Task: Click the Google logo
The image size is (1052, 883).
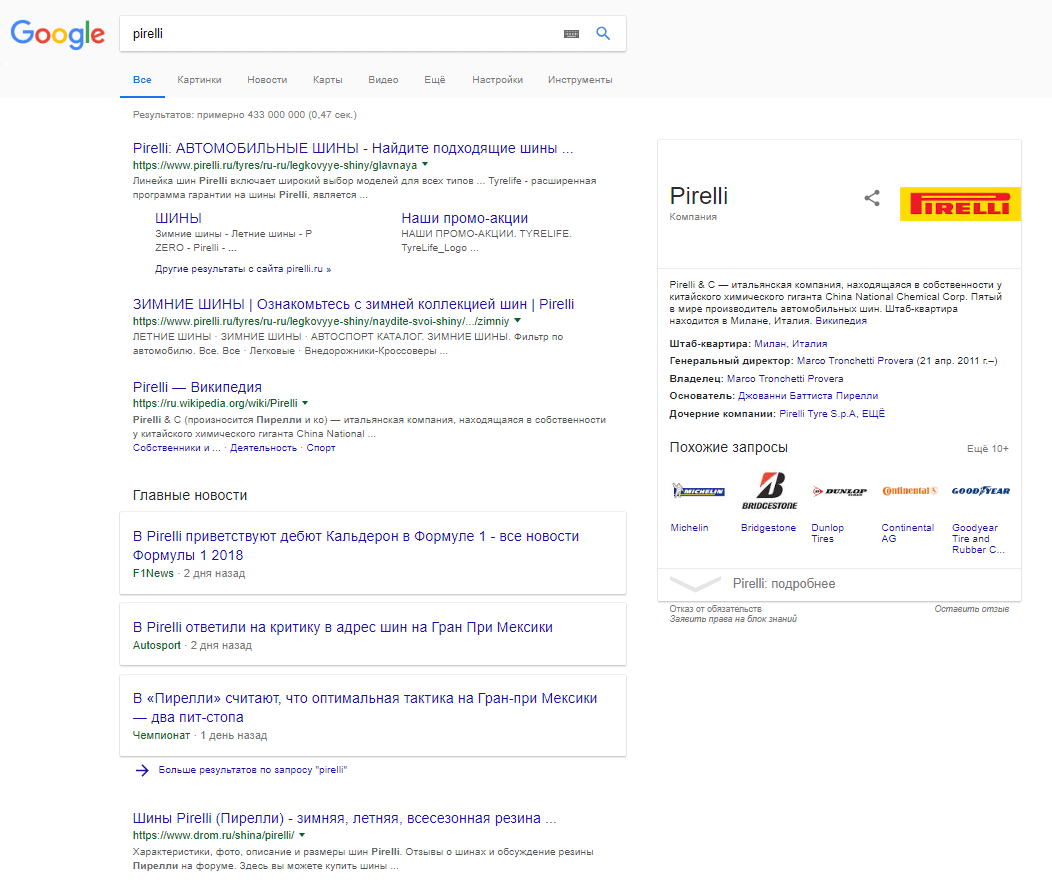Action: (58, 34)
